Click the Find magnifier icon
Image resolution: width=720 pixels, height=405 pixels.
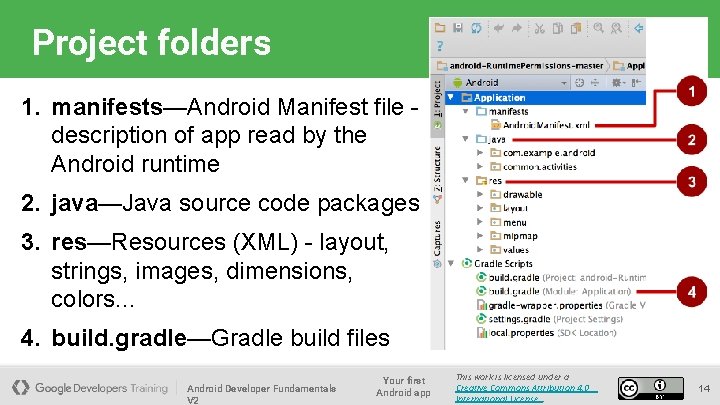(x=598, y=28)
